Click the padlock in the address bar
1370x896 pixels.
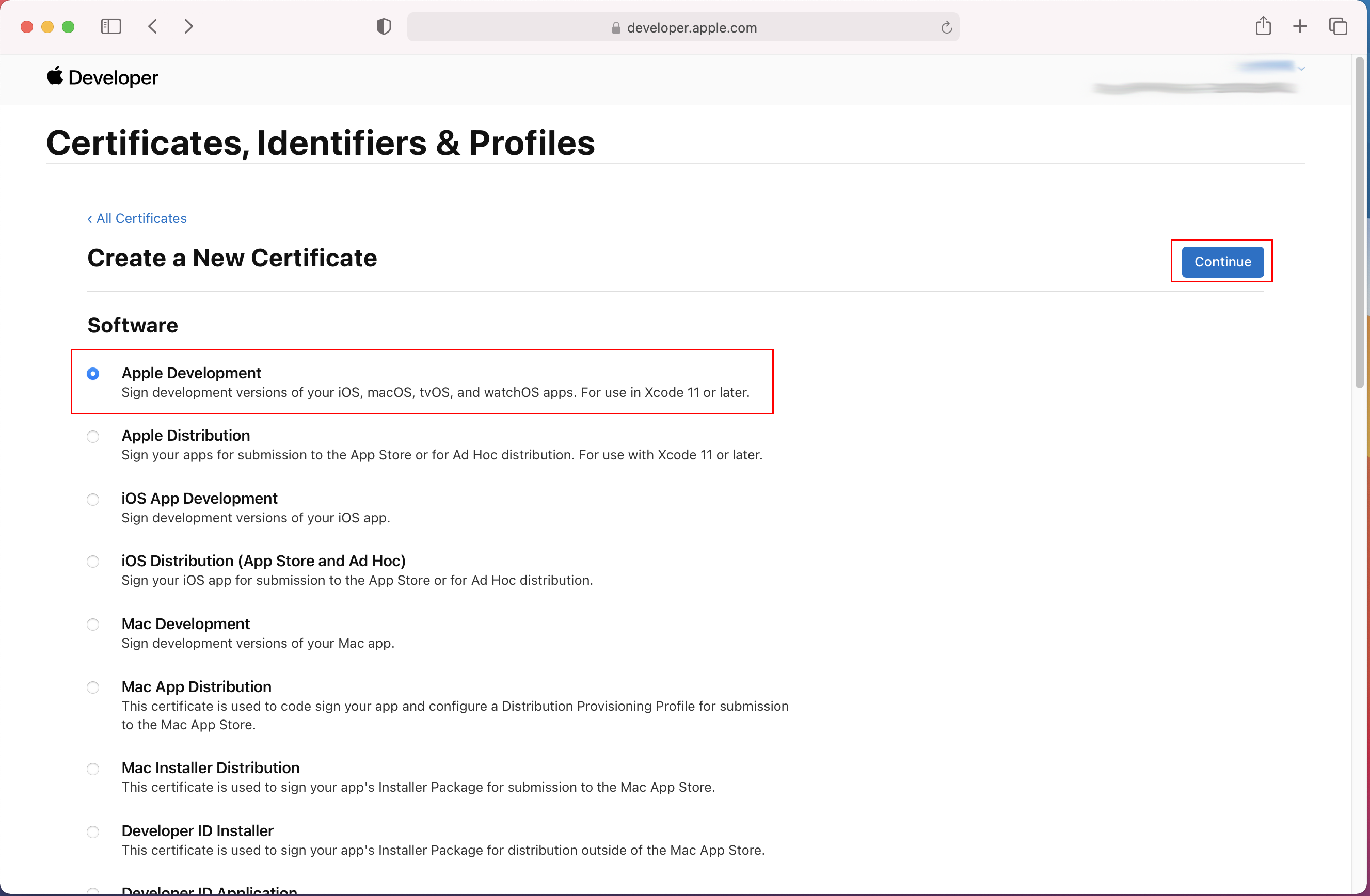pyautogui.click(x=615, y=28)
